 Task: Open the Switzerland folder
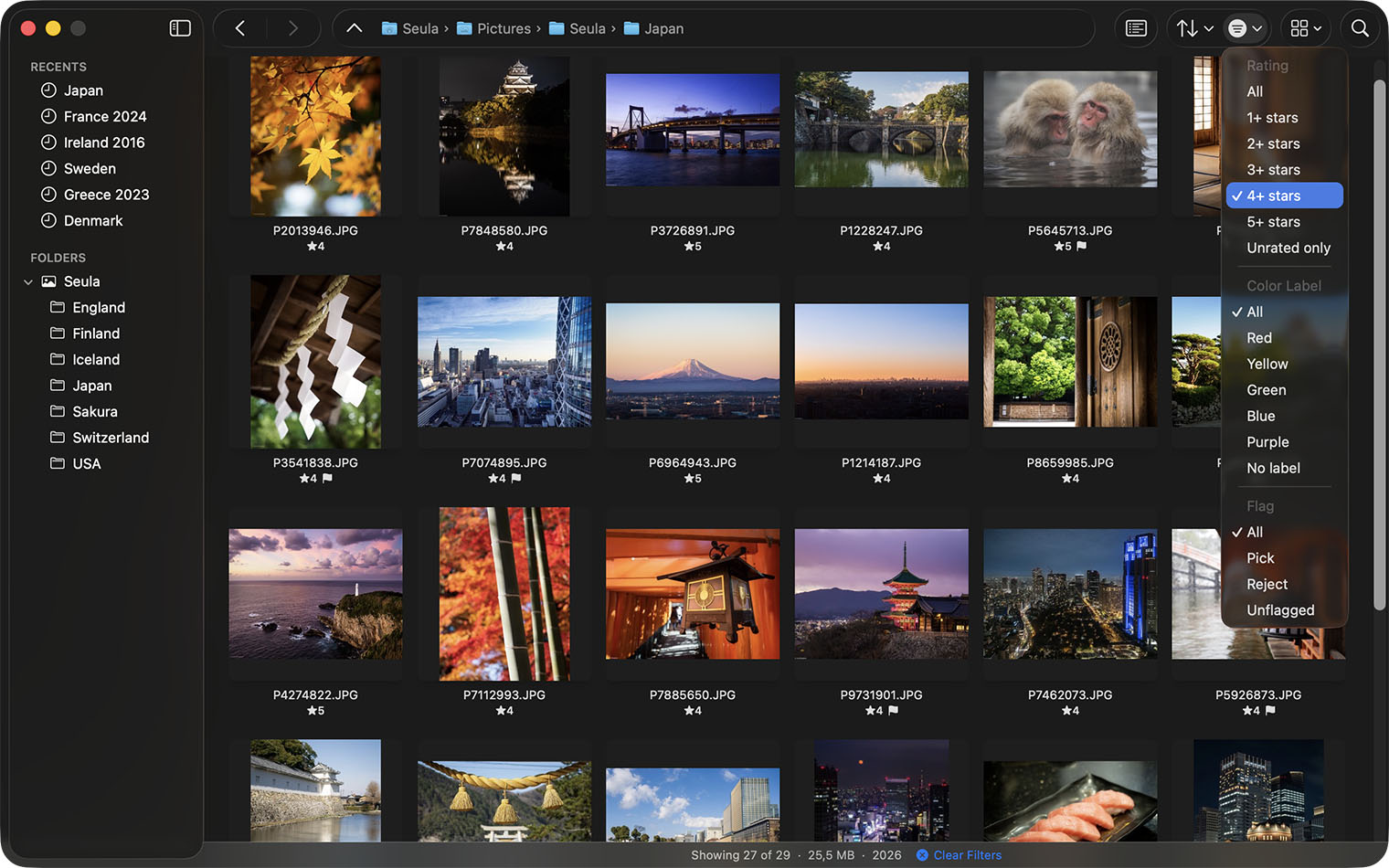point(111,438)
